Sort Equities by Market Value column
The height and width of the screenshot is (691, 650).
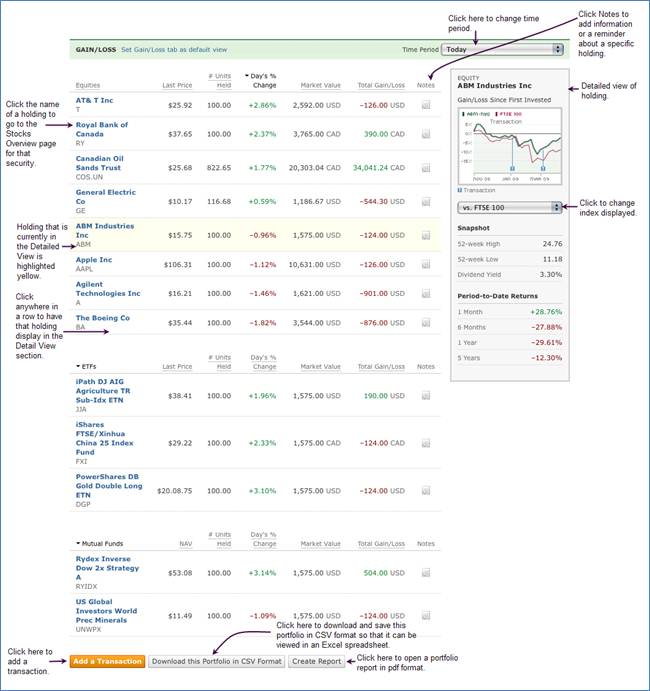click(320, 85)
